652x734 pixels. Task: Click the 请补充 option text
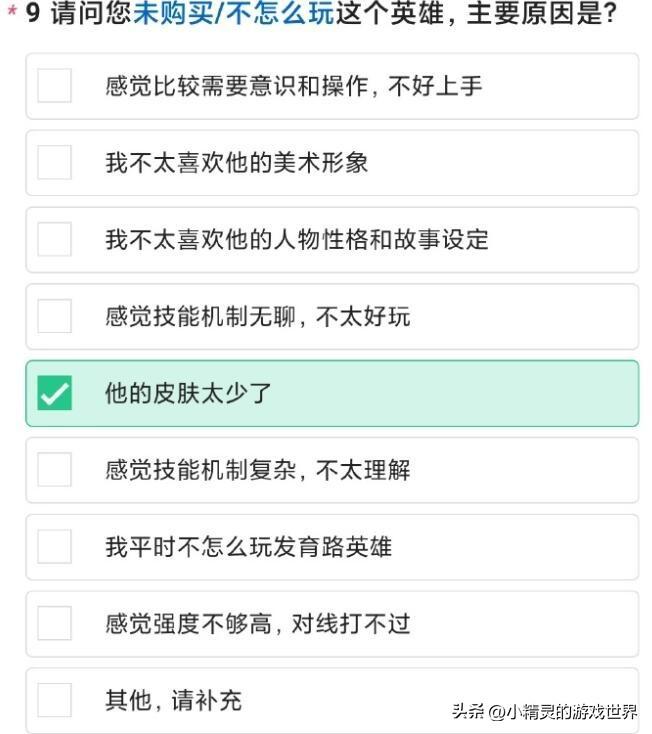206,700
